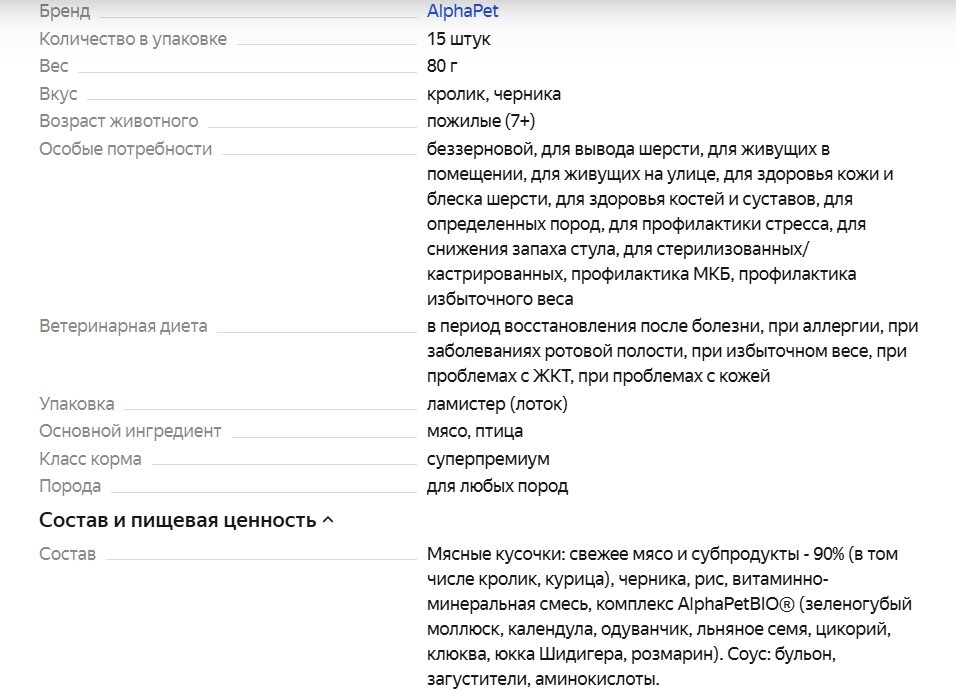Click the "Класс корма" label
The height and width of the screenshot is (693, 956).
coord(90,459)
